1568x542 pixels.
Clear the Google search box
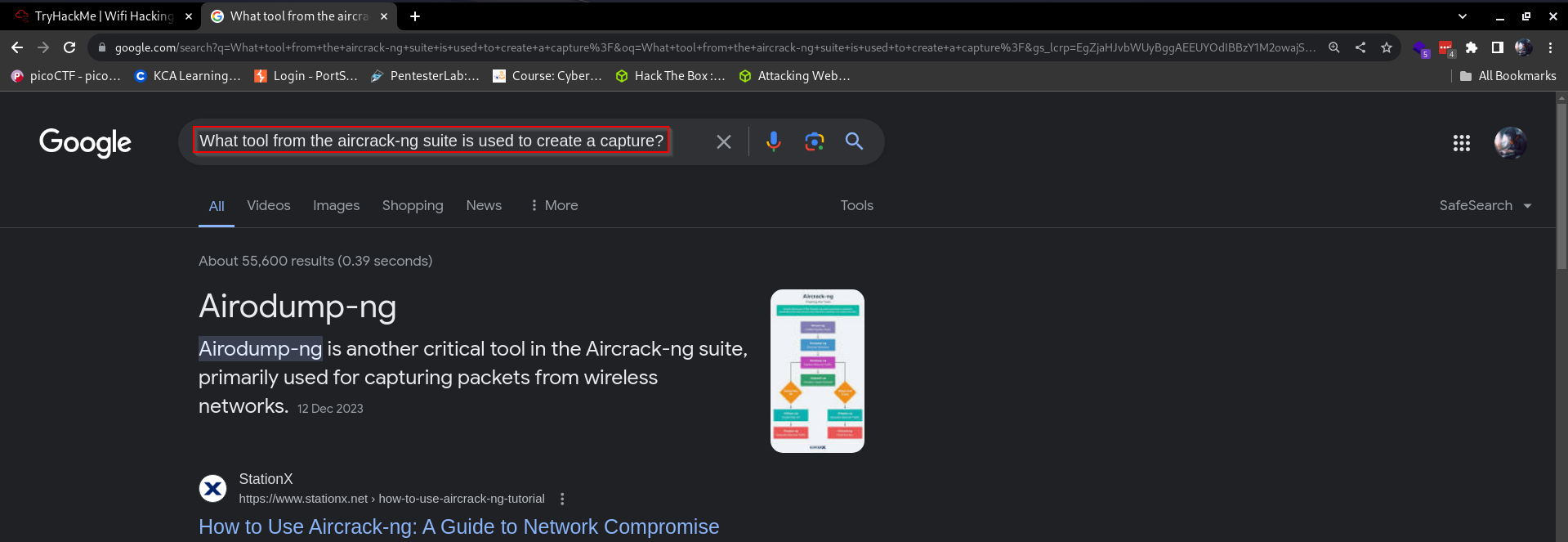[x=724, y=141]
